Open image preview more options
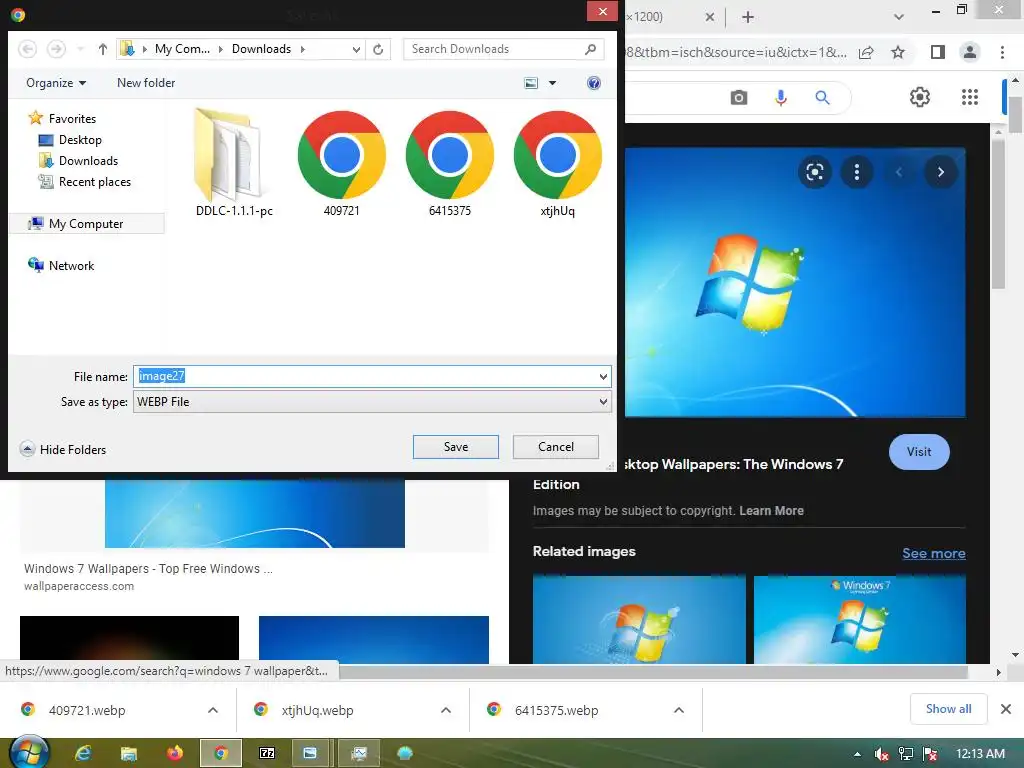1024x768 pixels. [x=857, y=172]
